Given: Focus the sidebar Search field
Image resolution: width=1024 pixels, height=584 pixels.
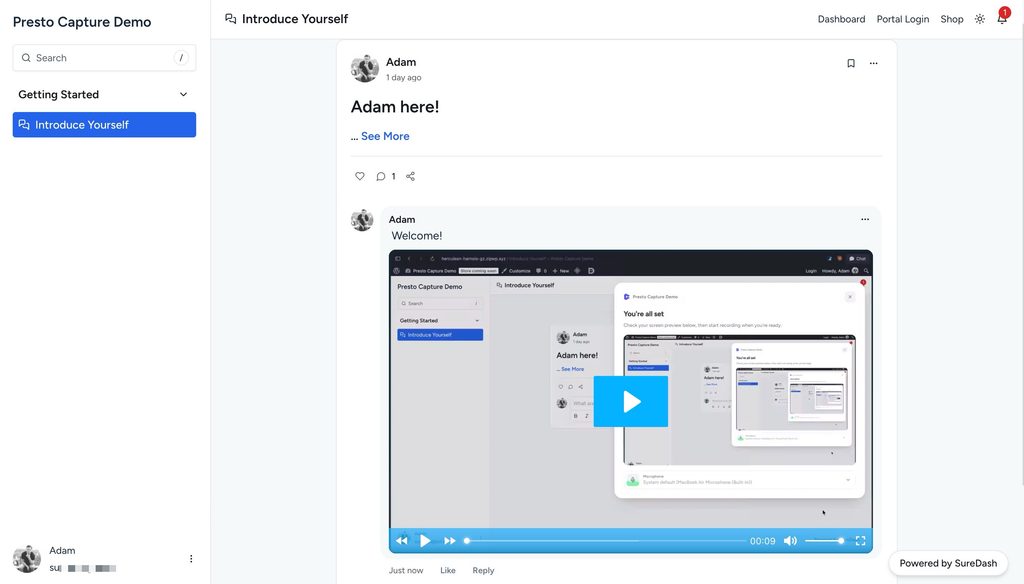Looking at the screenshot, I should (104, 58).
